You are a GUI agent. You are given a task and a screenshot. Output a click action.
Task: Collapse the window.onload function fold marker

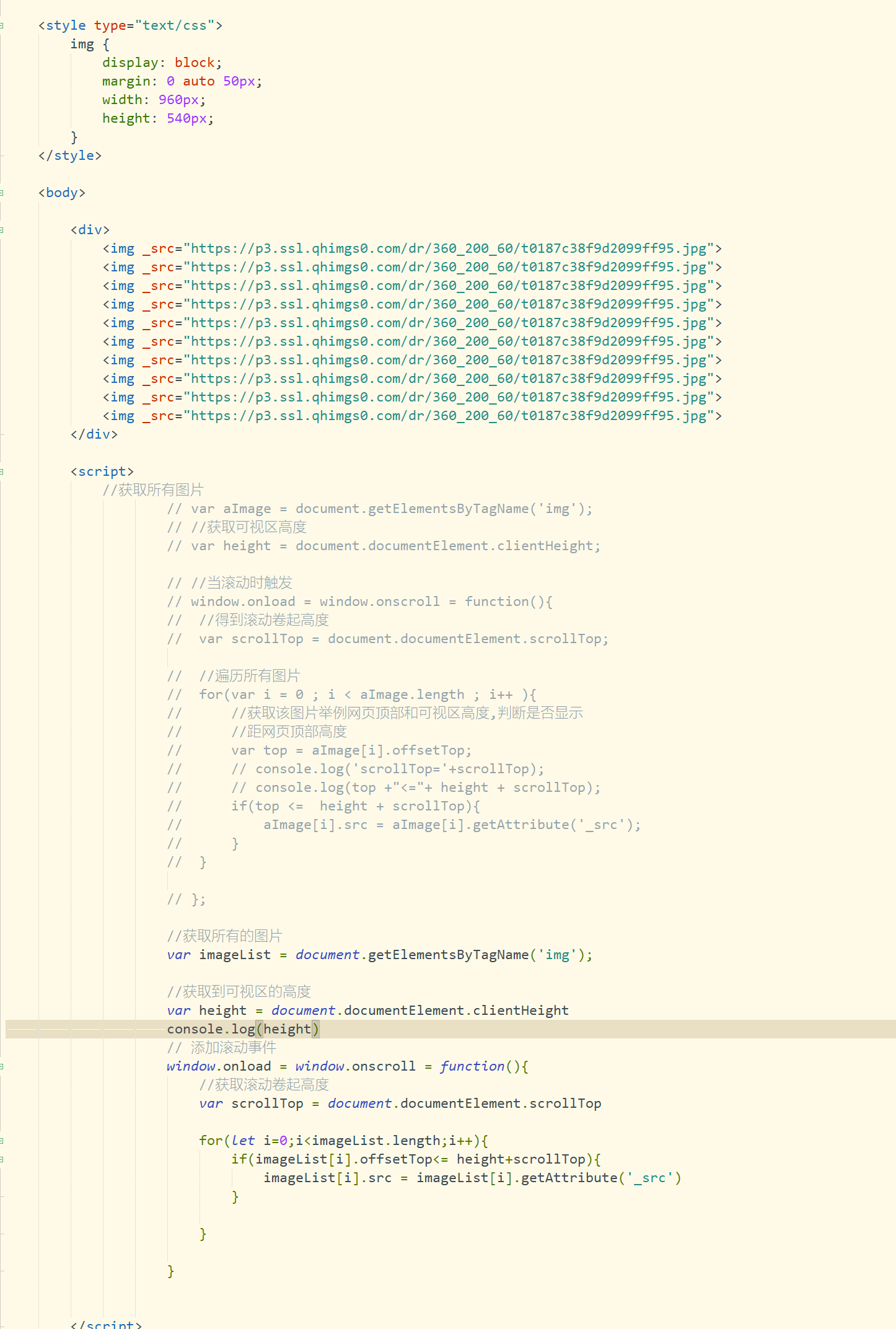point(2,1066)
